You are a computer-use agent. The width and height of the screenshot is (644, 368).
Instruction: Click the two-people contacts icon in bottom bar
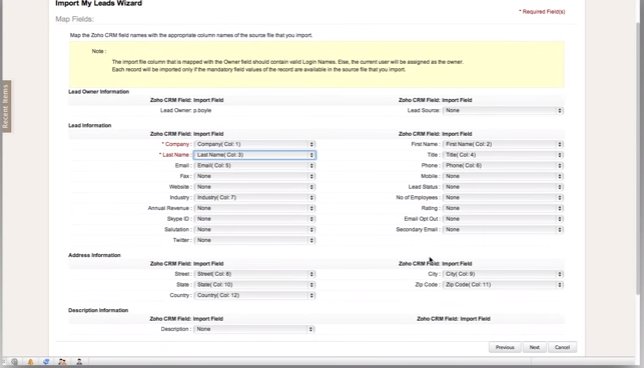[x=62, y=361]
